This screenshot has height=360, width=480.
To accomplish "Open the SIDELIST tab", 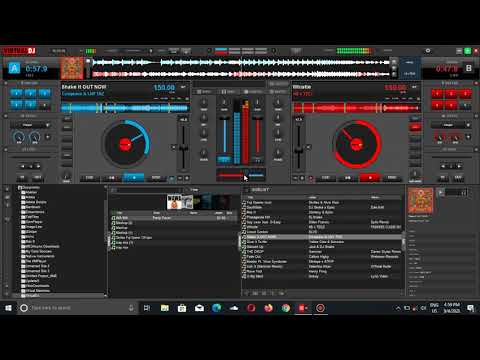I will tap(260, 190).
